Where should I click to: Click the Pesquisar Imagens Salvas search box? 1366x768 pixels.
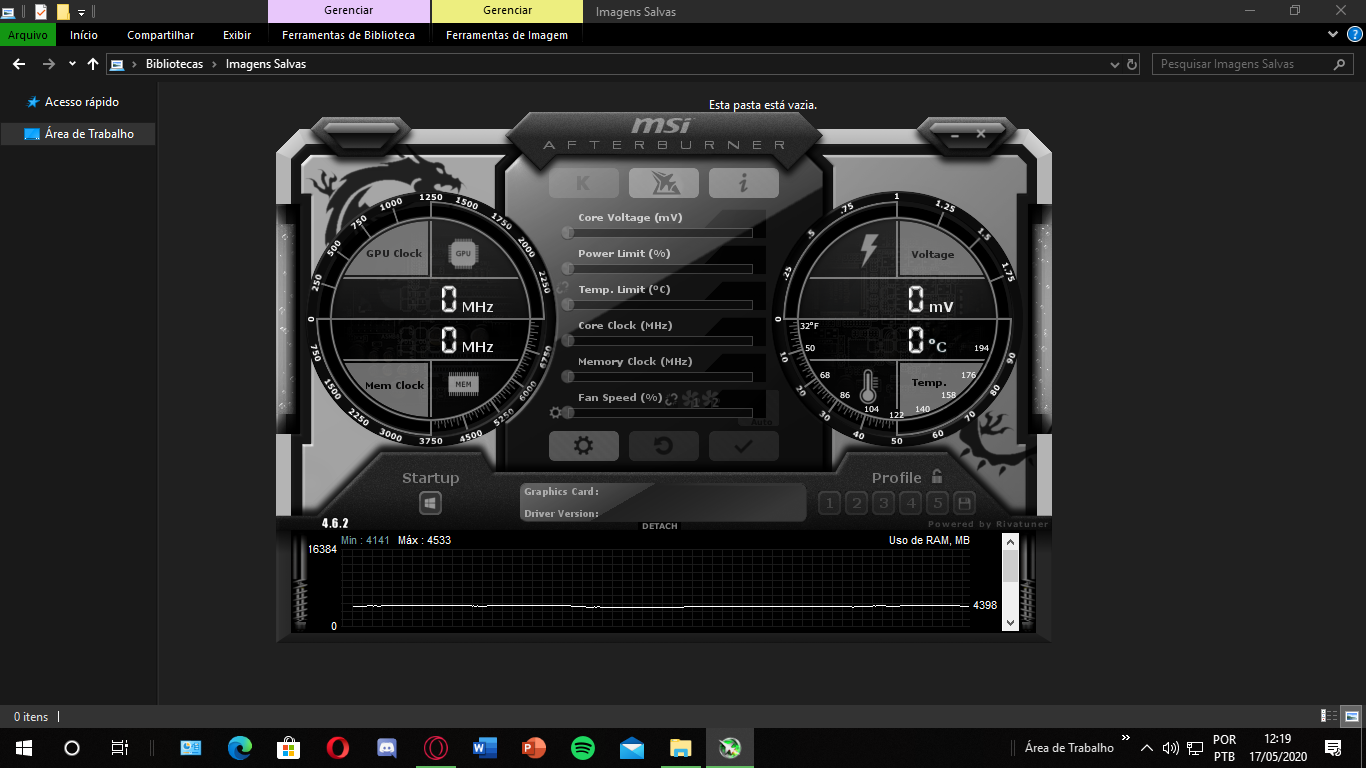tap(1253, 64)
